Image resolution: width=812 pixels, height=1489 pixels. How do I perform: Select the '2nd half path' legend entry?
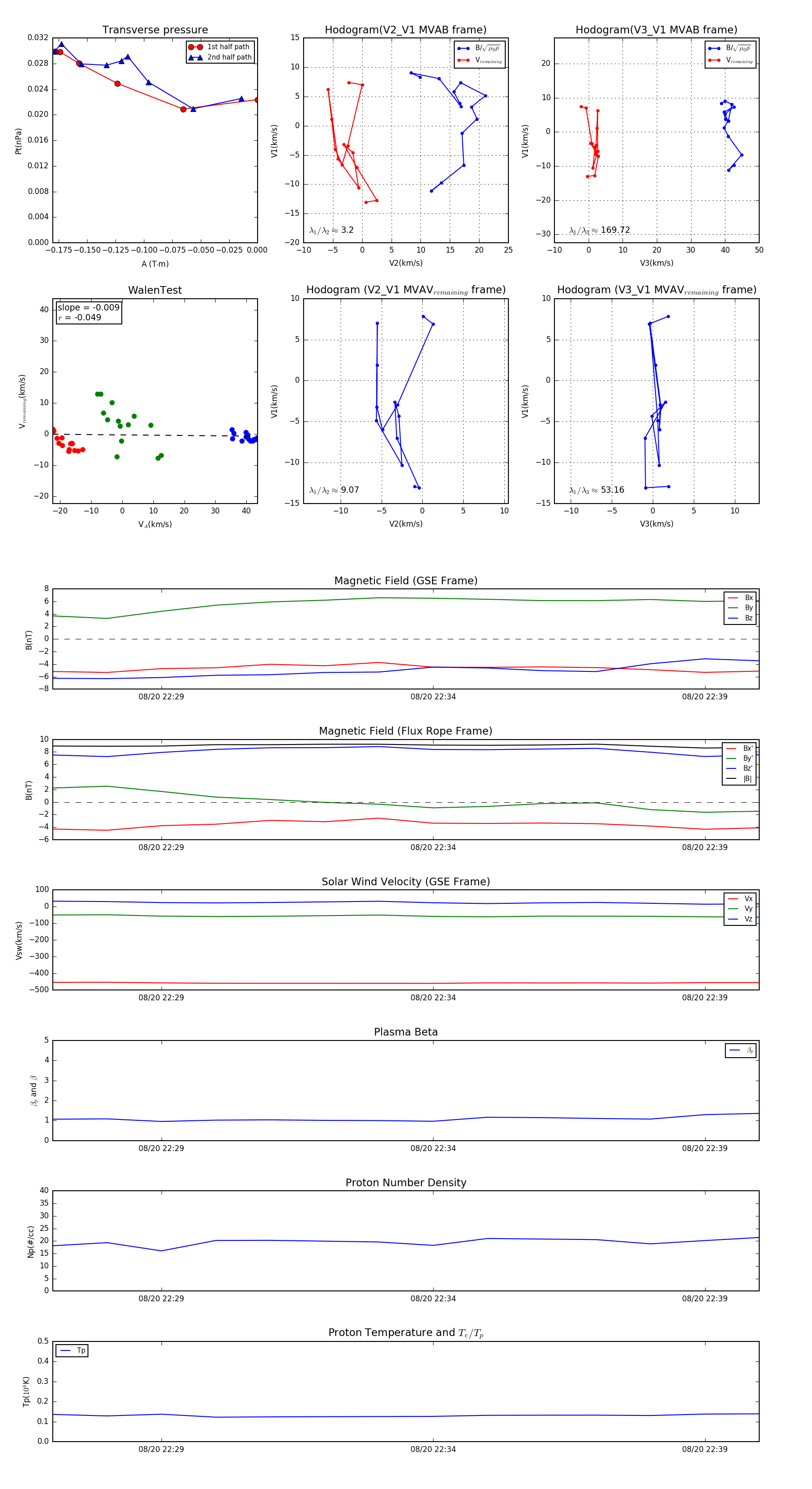(220, 57)
